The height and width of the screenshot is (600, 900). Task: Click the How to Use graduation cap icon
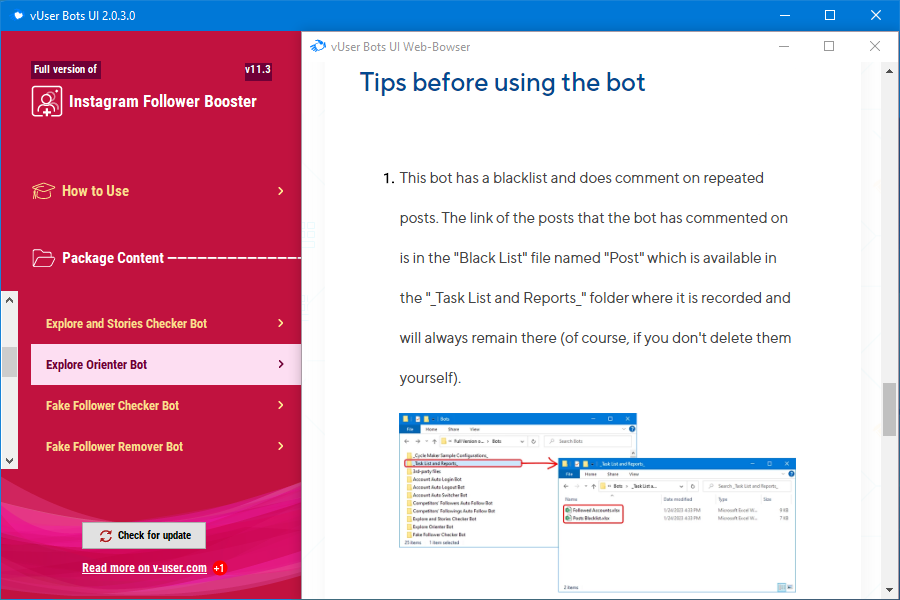point(43,191)
